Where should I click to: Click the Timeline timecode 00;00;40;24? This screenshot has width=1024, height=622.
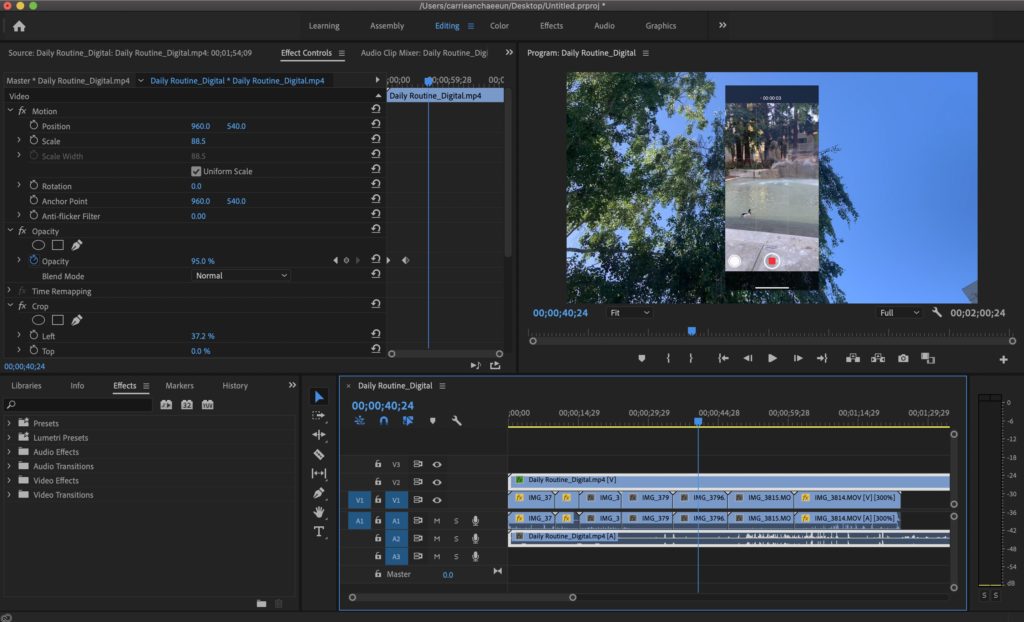click(383, 406)
